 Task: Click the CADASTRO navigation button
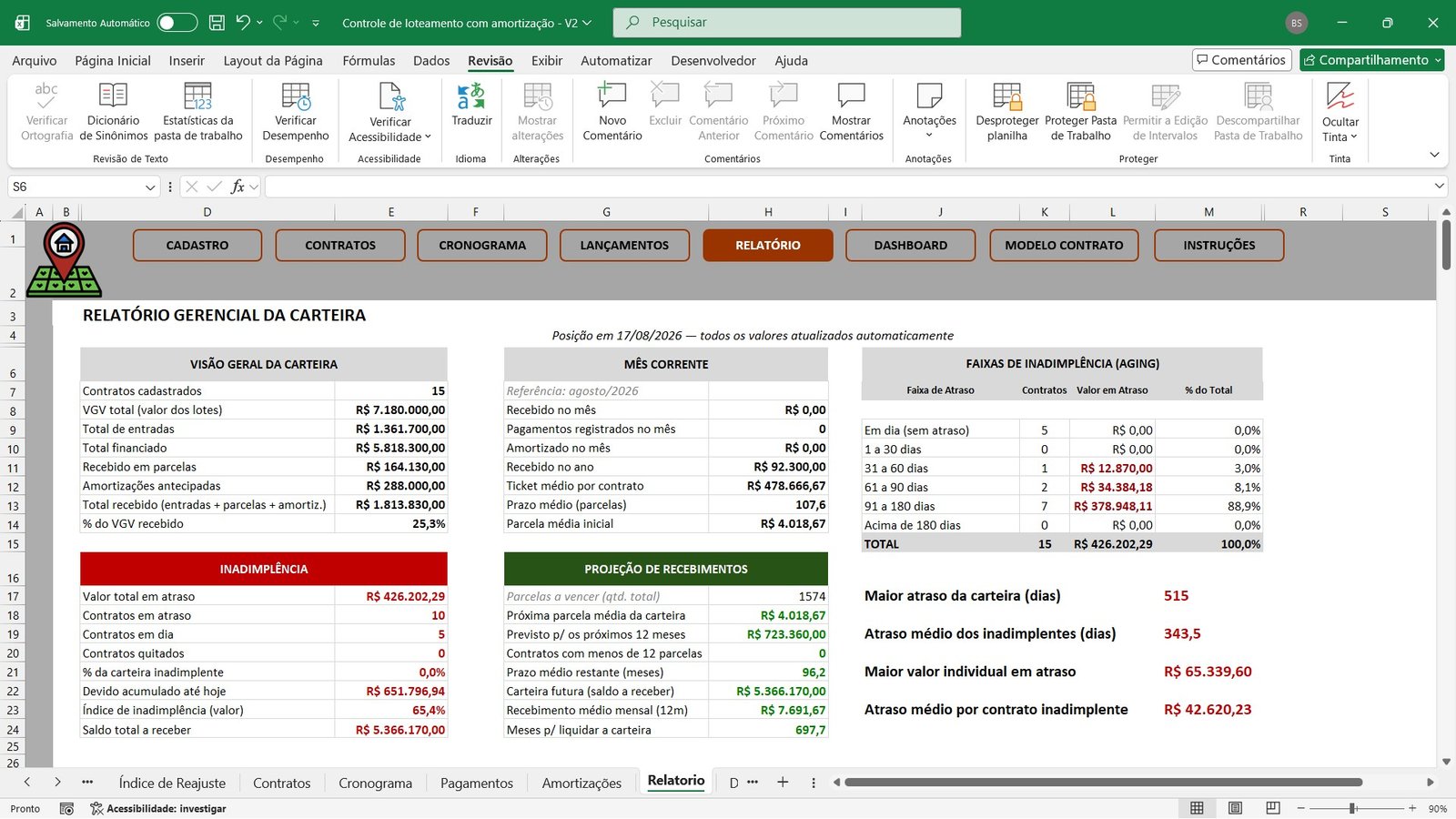tap(197, 245)
